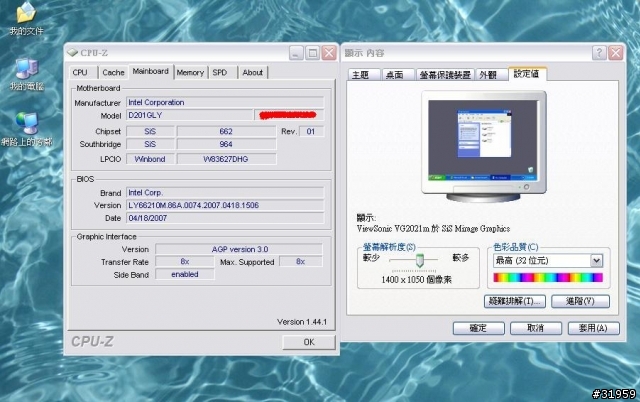The width and height of the screenshot is (640, 402).
Task: Click the help question mark in display properties
Action: (599, 53)
